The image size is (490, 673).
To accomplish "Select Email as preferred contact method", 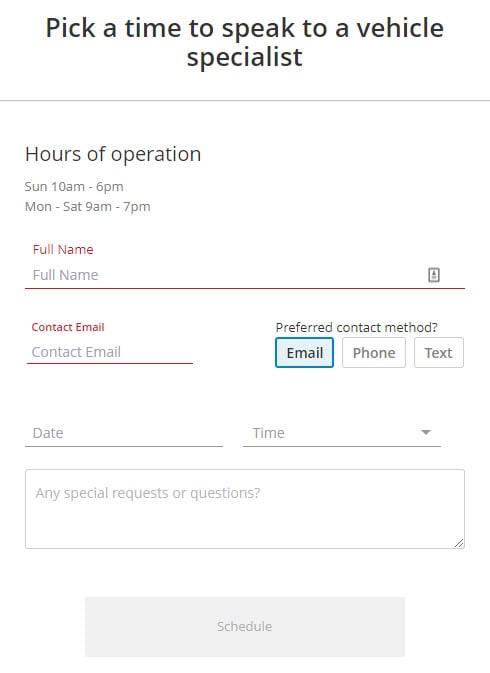I will (304, 352).
